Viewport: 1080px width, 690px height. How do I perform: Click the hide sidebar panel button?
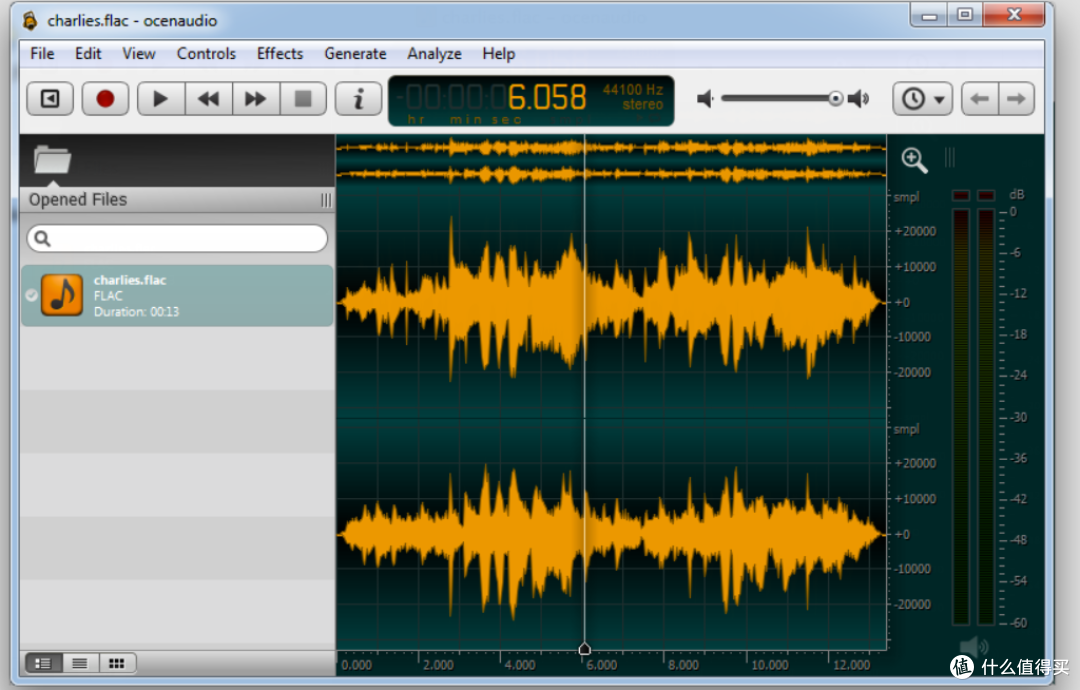pyautogui.click(x=50, y=98)
